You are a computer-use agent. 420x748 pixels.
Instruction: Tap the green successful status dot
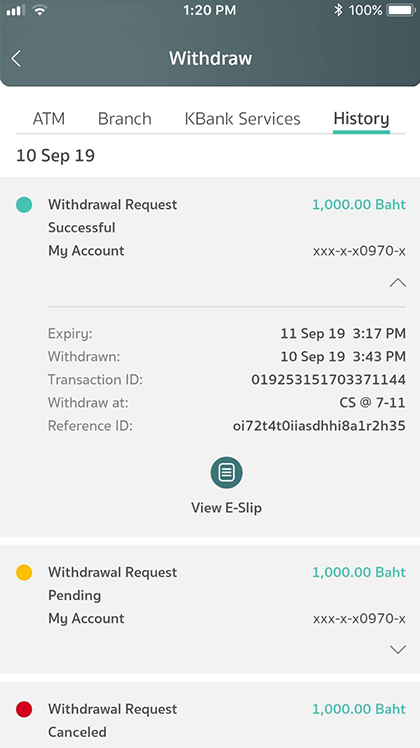pyautogui.click(x=24, y=205)
